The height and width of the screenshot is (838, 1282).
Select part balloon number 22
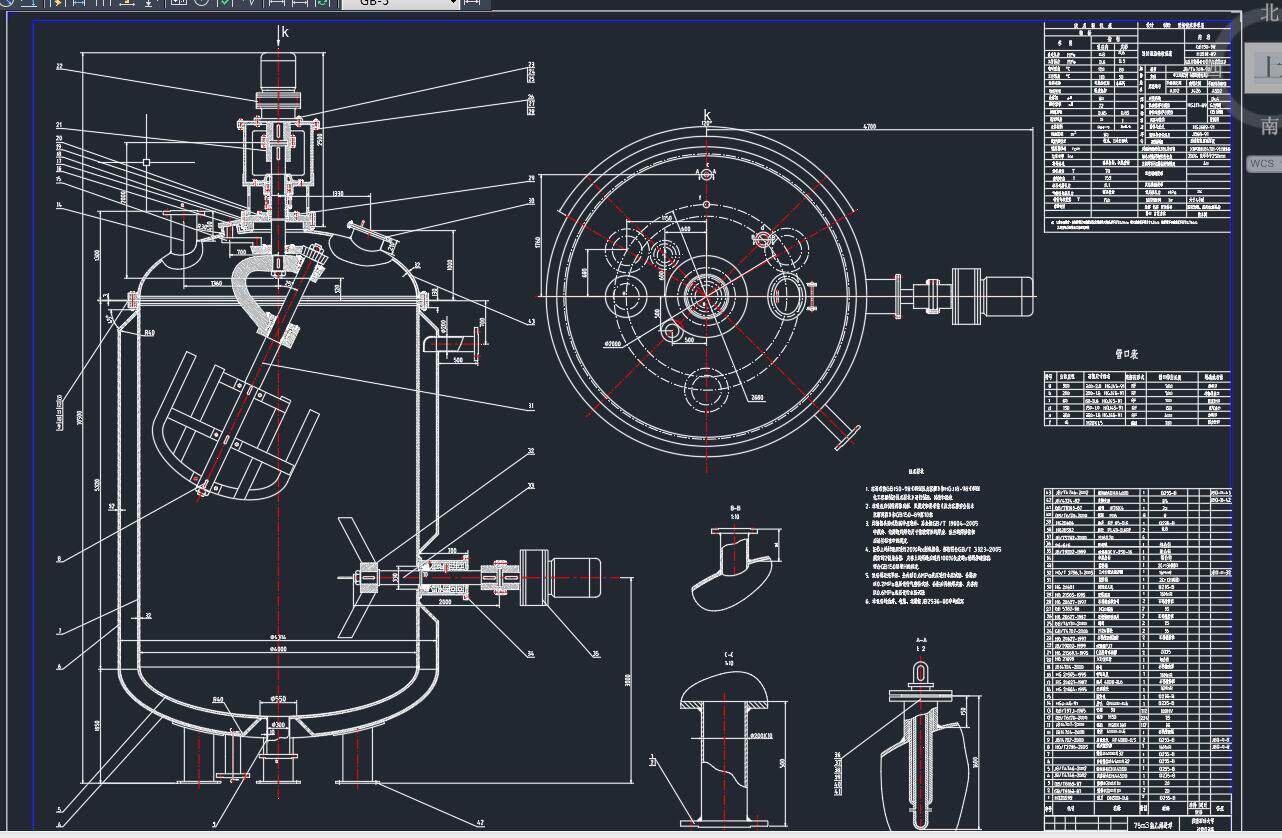[x=59, y=67]
